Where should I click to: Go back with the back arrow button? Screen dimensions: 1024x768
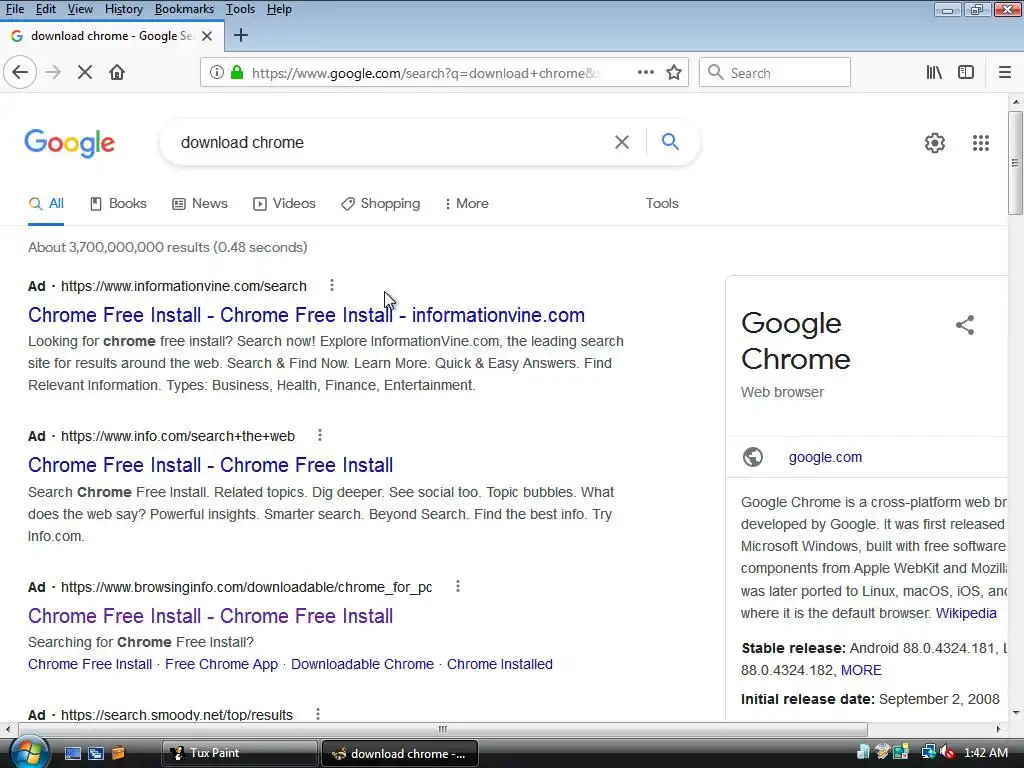(x=20, y=72)
